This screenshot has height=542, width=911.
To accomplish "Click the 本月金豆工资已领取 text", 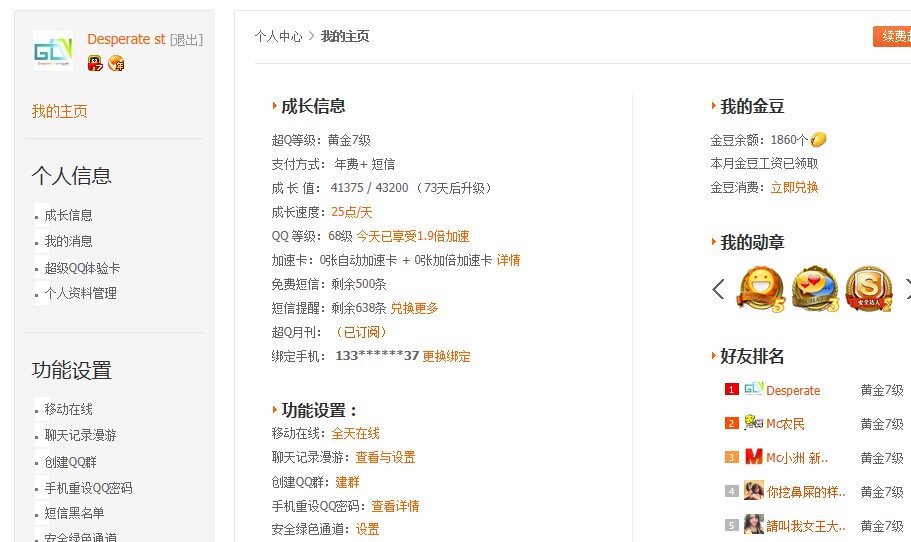I will 764,163.
